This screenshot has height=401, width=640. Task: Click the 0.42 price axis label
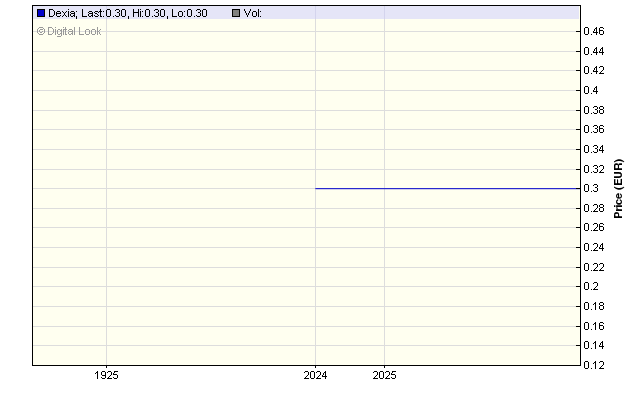pyautogui.click(x=594, y=70)
